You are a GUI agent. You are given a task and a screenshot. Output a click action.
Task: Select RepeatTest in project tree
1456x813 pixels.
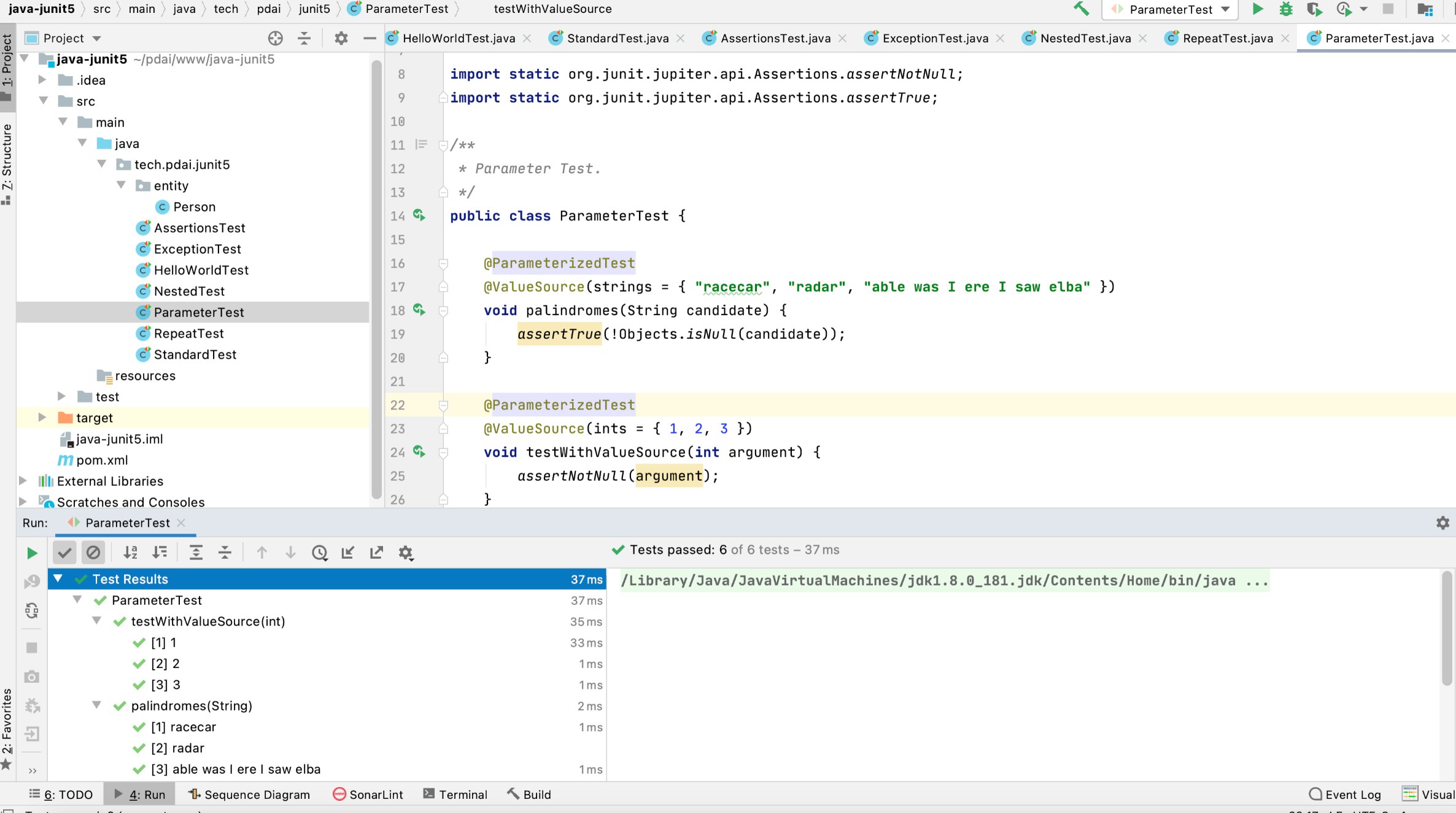(188, 333)
